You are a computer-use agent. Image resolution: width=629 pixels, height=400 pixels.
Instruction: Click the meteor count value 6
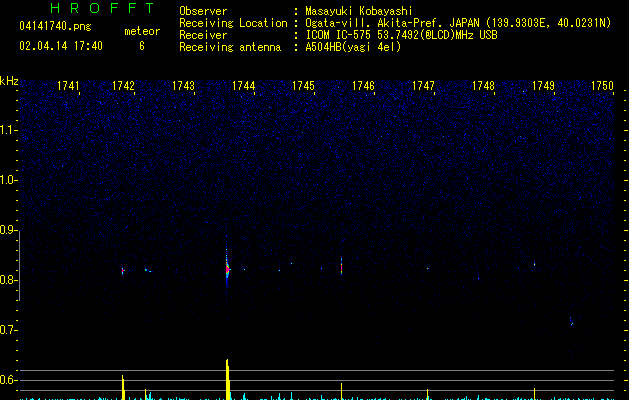(142, 46)
